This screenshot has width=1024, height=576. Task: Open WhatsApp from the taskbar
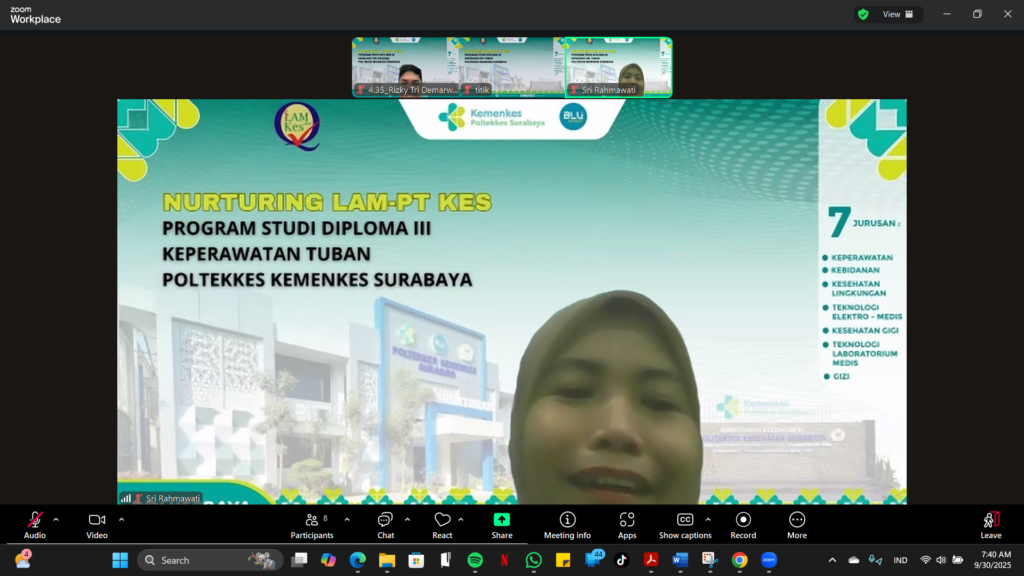[534, 560]
